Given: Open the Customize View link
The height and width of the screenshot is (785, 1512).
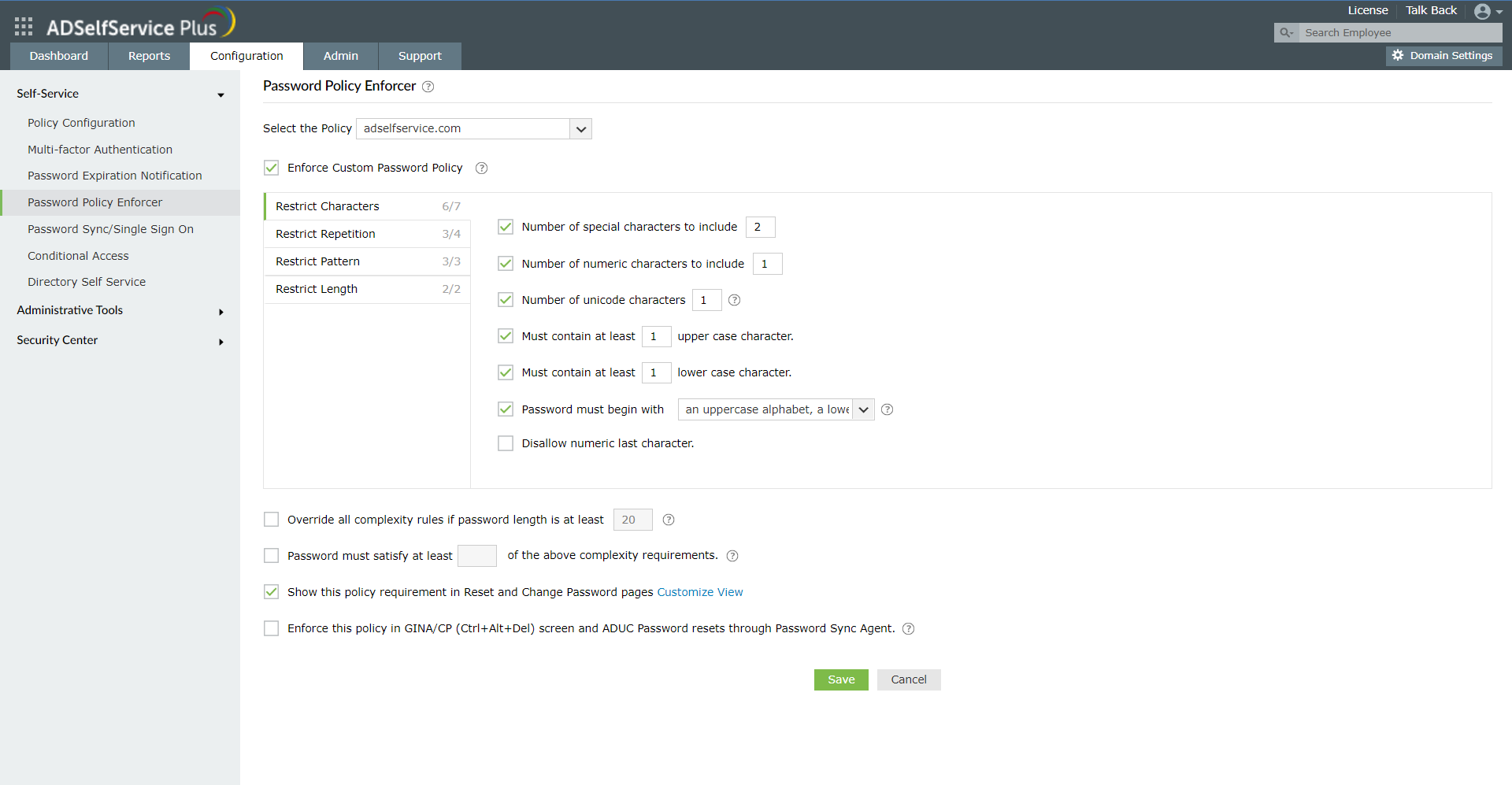Looking at the screenshot, I should click(x=700, y=592).
